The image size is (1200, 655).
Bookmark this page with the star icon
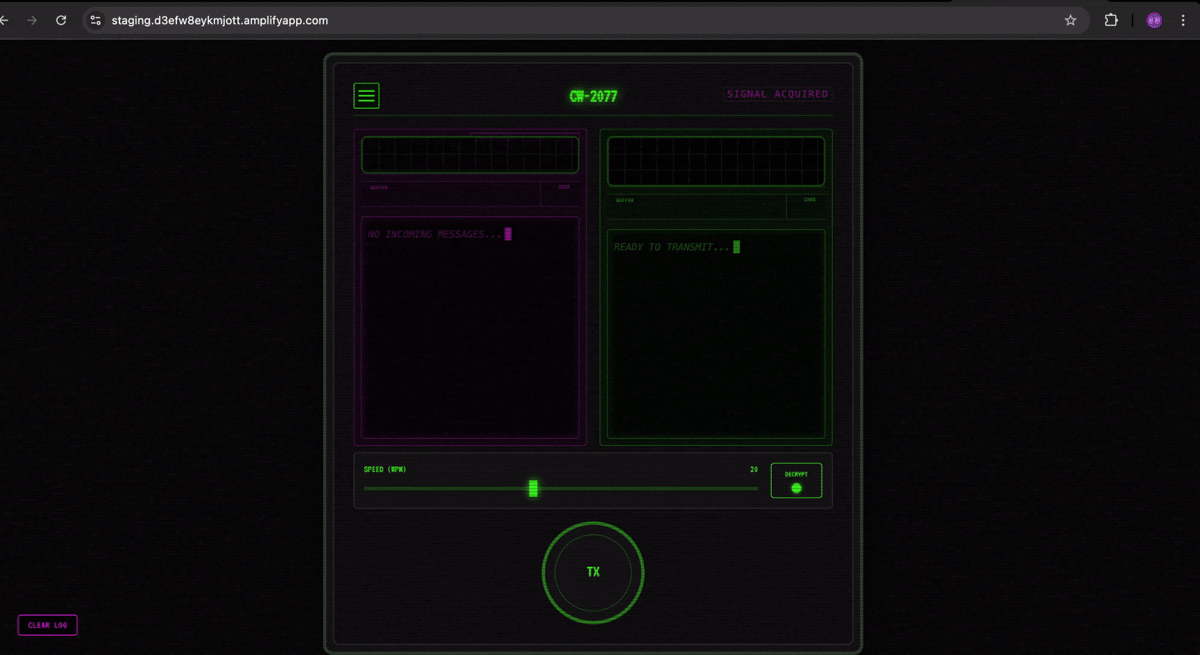pyautogui.click(x=1070, y=20)
